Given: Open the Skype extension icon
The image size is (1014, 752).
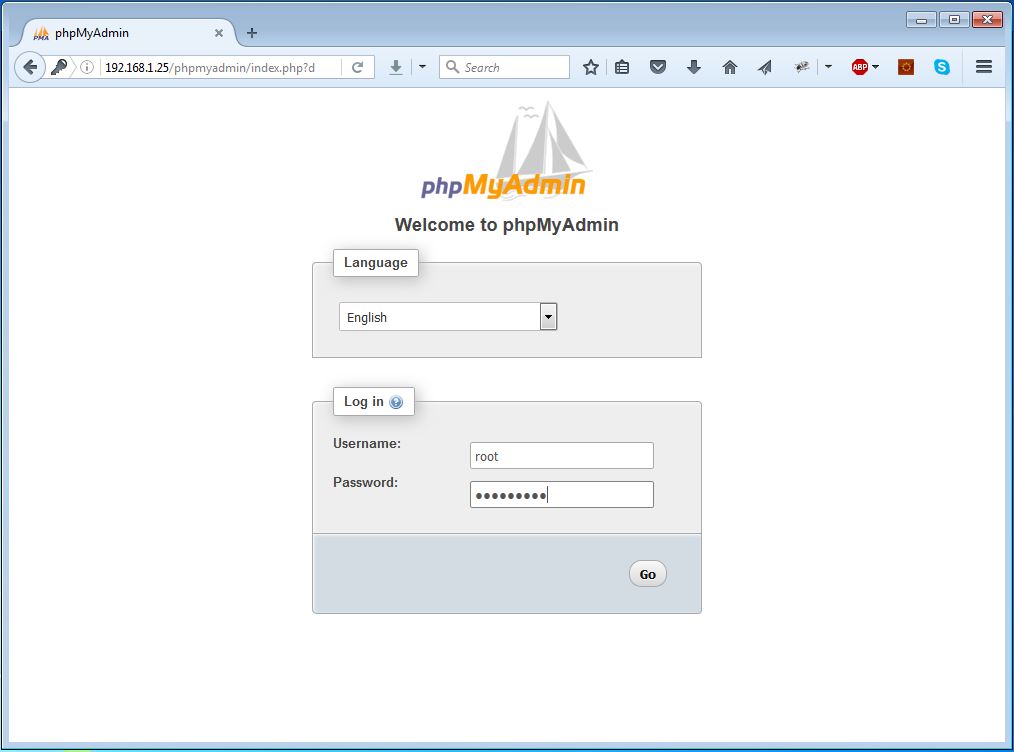Looking at the screenshot, I should click(942, 67).
